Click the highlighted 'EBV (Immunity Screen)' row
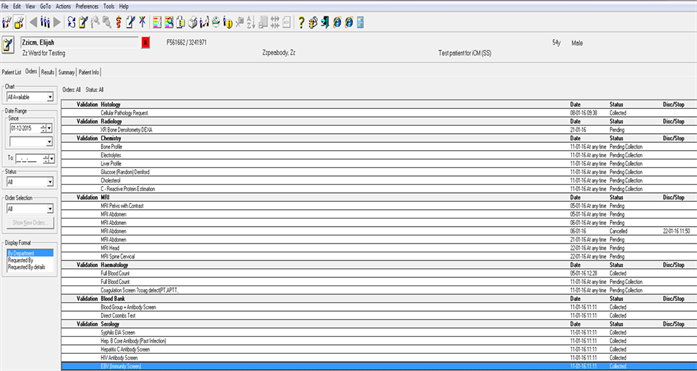This screenshot has height=371, width=697. pos(379,366)
